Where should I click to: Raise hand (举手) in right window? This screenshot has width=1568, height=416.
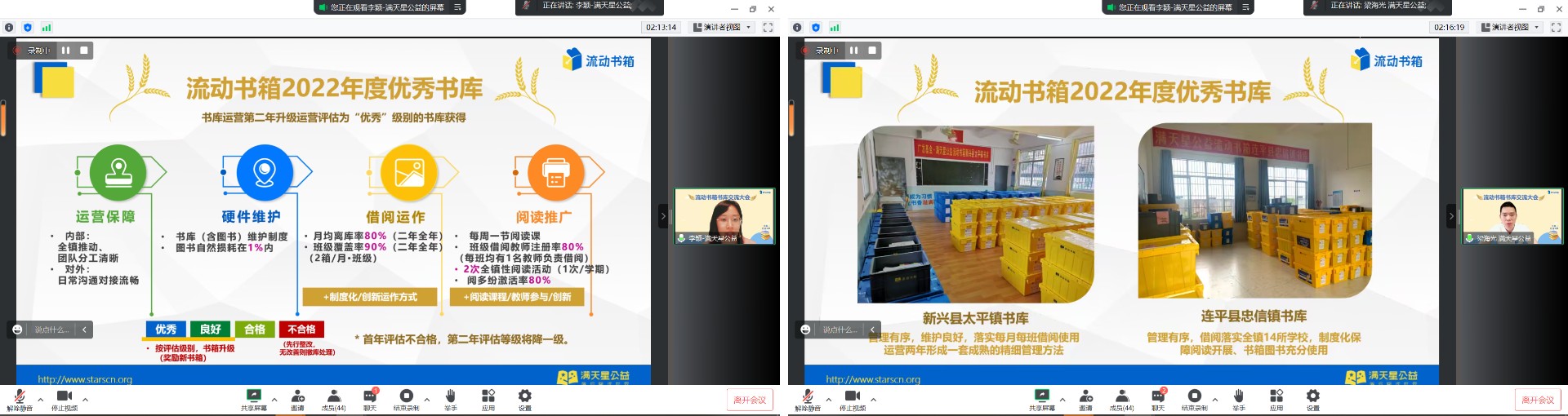pos(1239,400)
